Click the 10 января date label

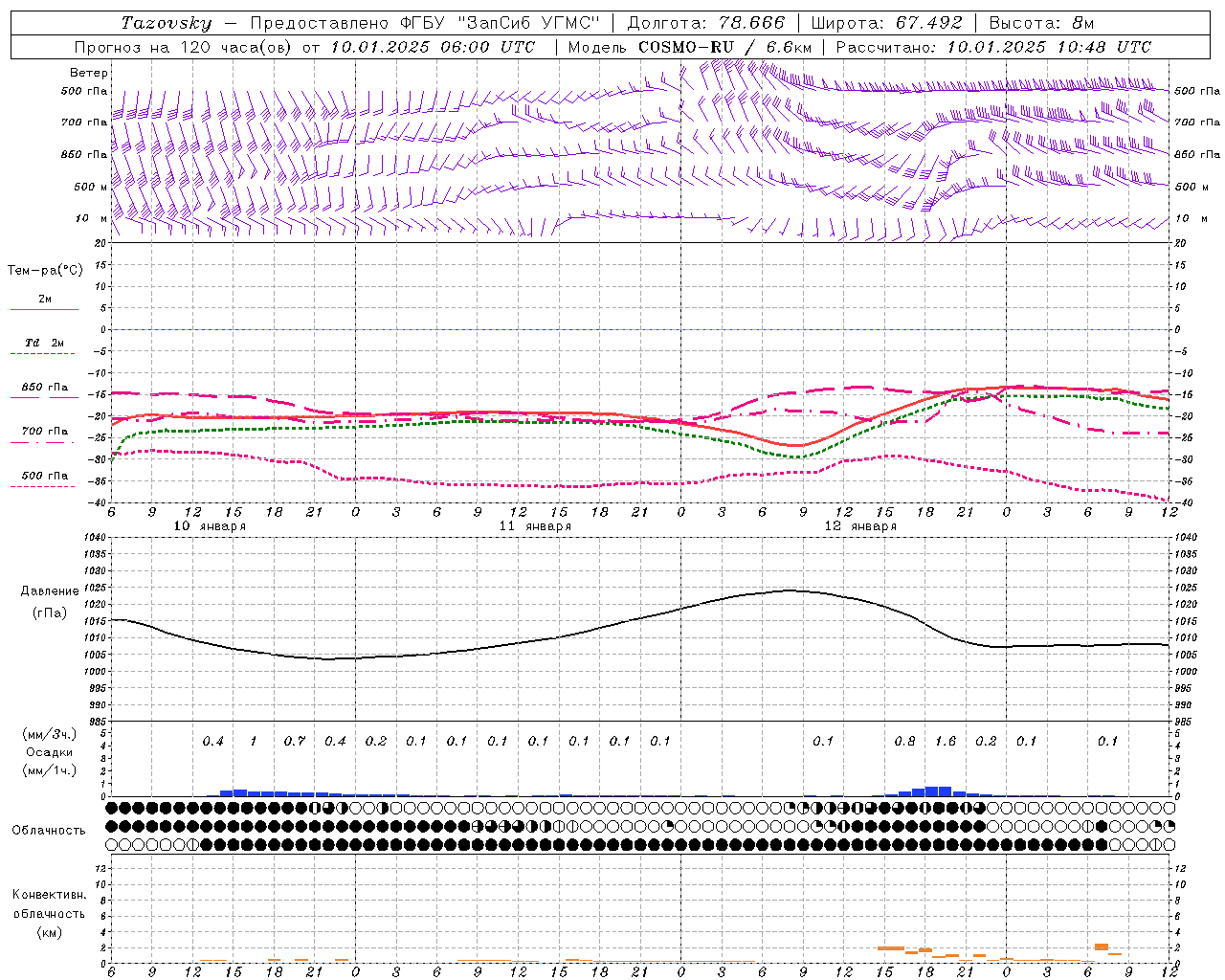210,526
